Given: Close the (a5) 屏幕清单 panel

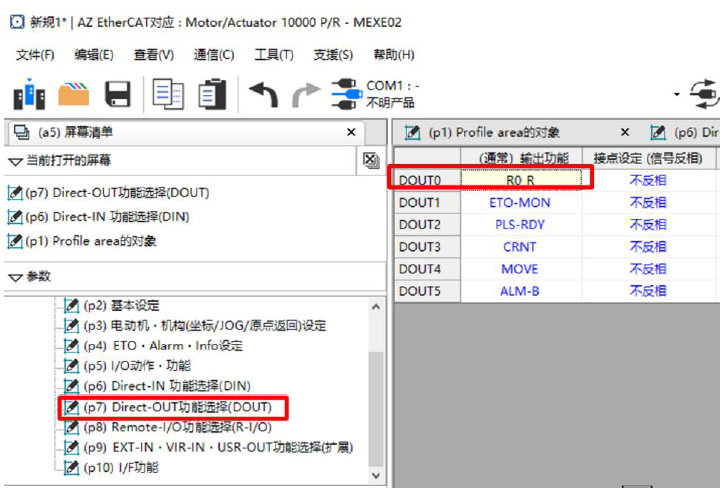Looking at the screenshot, I should (351, 132).
